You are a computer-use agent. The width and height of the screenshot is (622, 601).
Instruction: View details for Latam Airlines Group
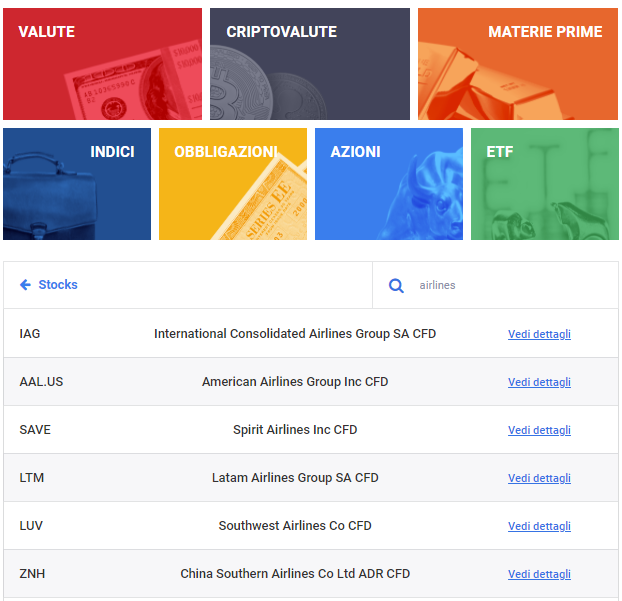coord(539,478)
